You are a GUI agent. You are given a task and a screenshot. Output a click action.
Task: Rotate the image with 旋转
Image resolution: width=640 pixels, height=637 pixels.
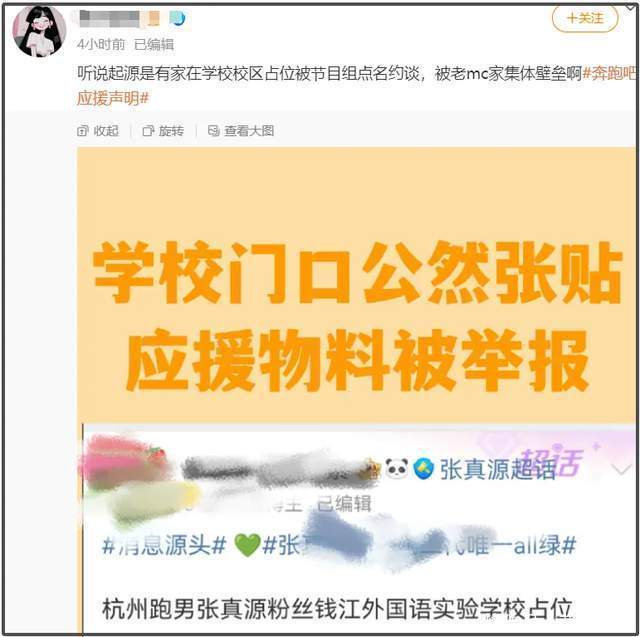163,131
